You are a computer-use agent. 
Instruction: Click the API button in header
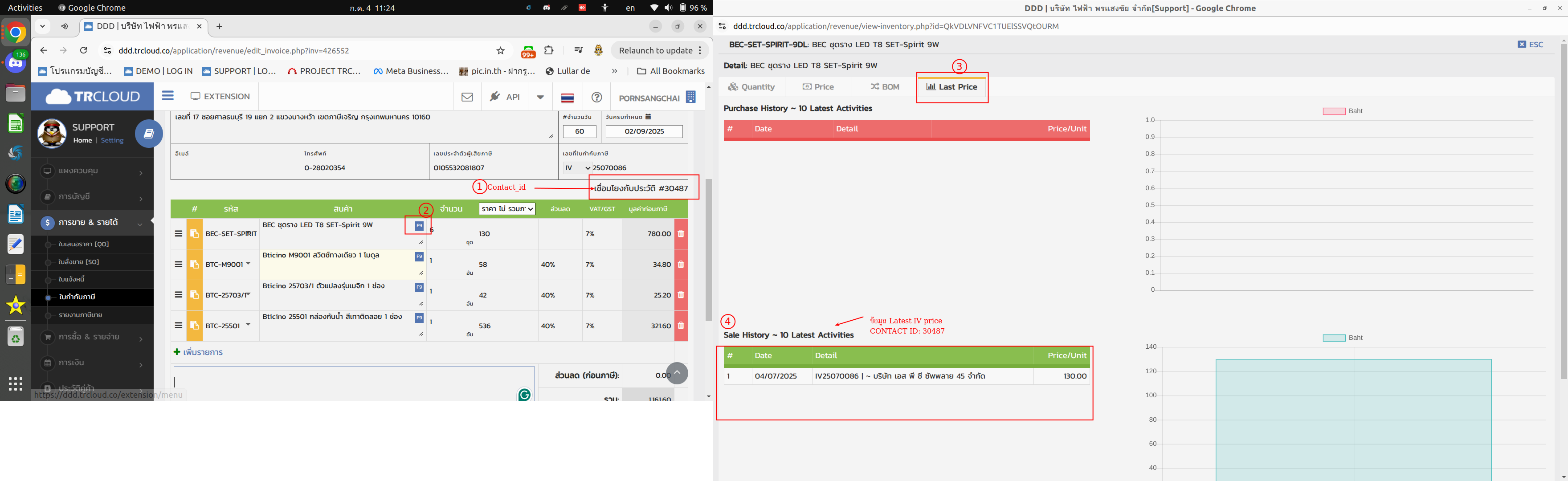pos(505,97)
